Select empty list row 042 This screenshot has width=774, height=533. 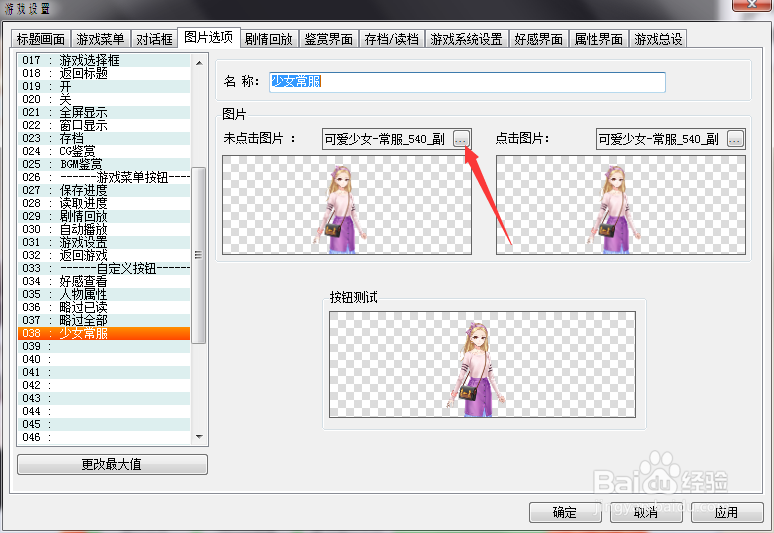(104, 385)
